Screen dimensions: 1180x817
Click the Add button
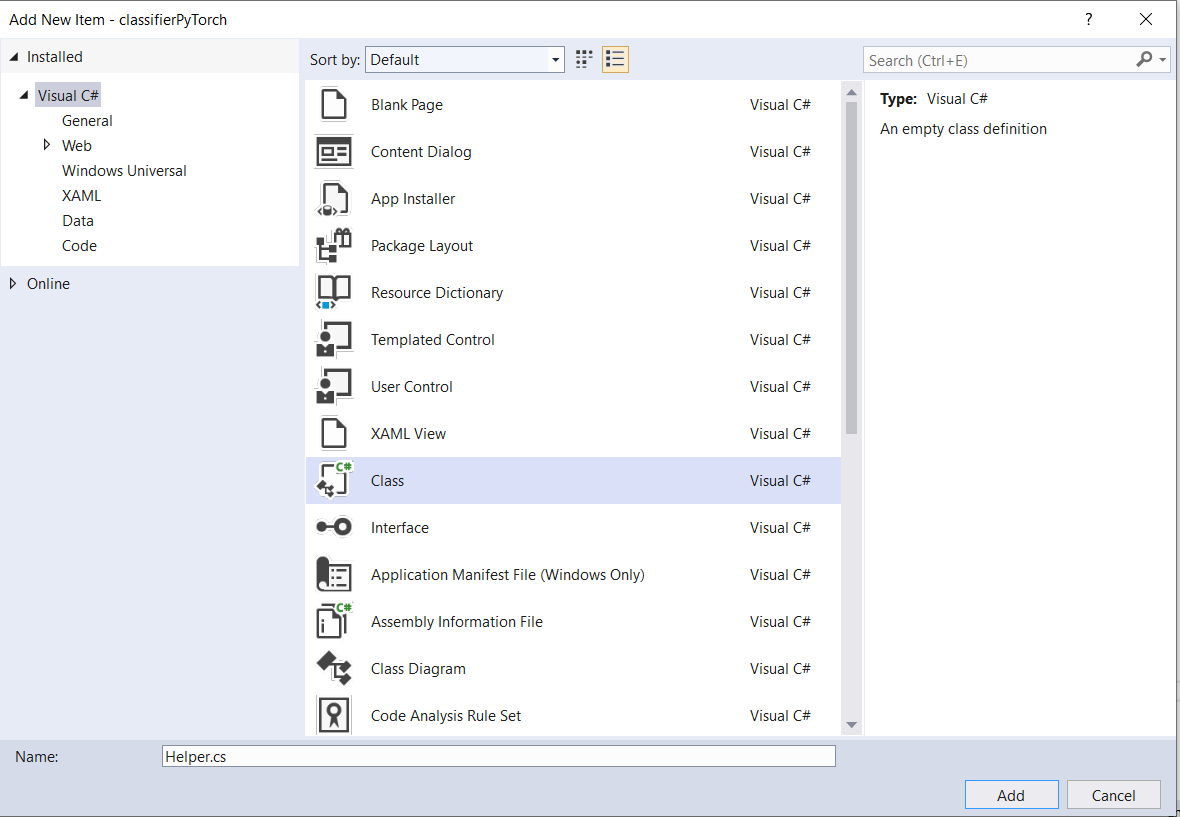(1011, 794)
